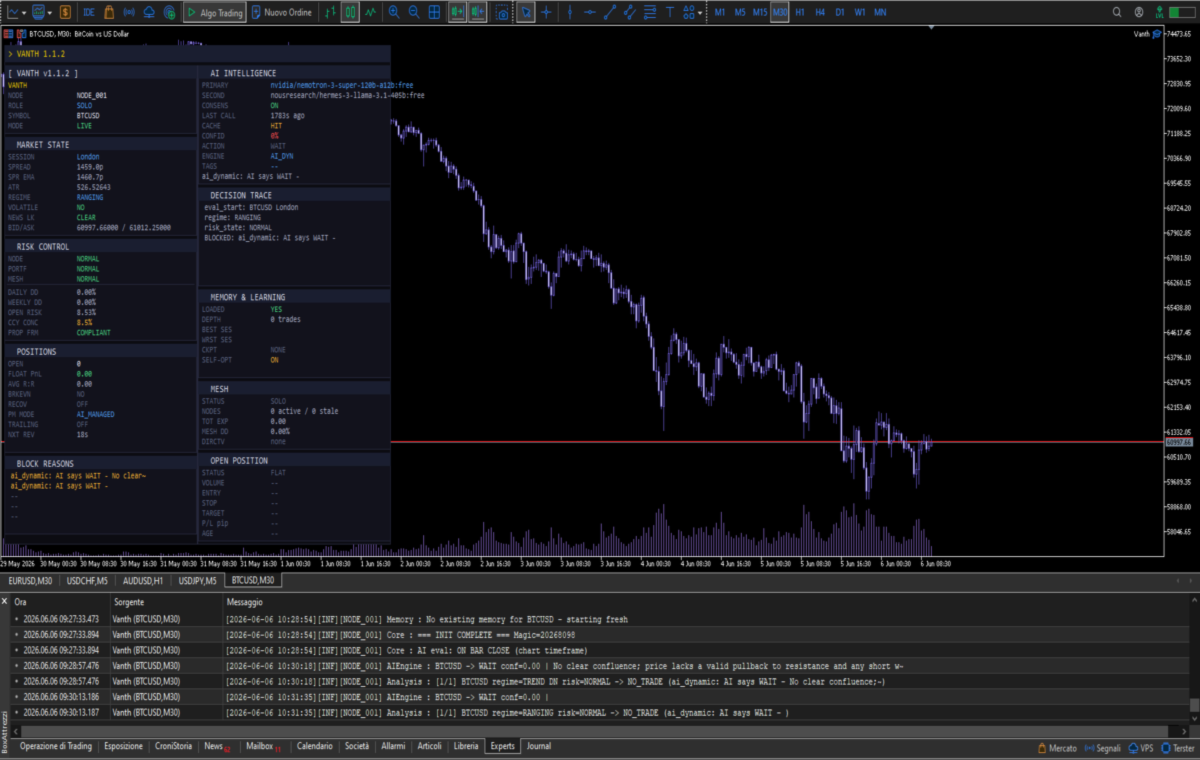
Task: Switch chart to bar chart mode
Action: [330, 12]
